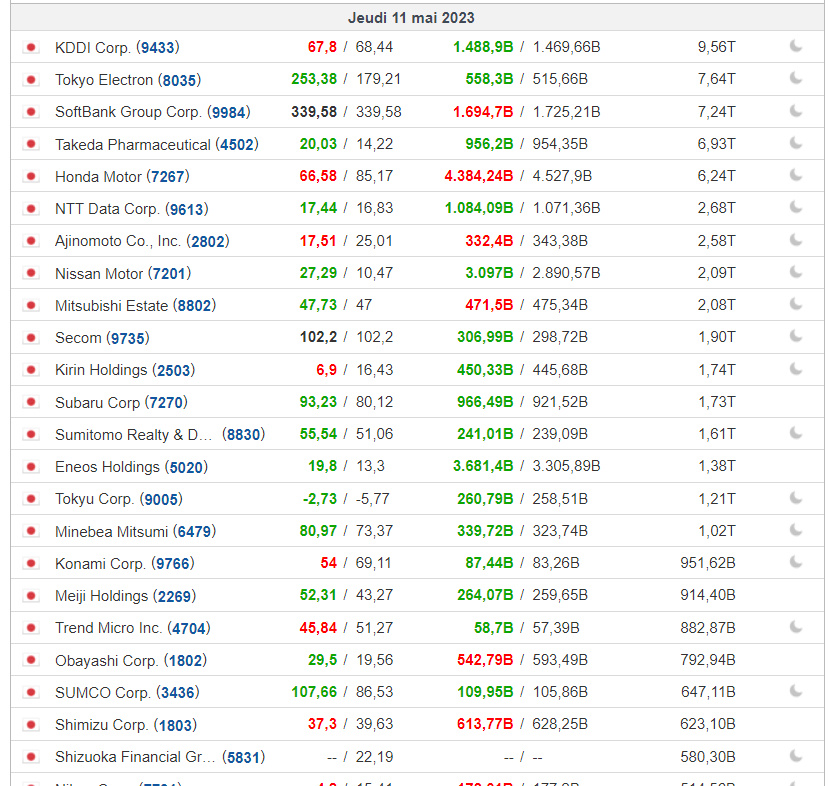The height and width of the screenshot is (786, 830).
Task: Click the Japan flag icon beside Honda Motor
Action: pyautogui.click(x=31, y=176)
